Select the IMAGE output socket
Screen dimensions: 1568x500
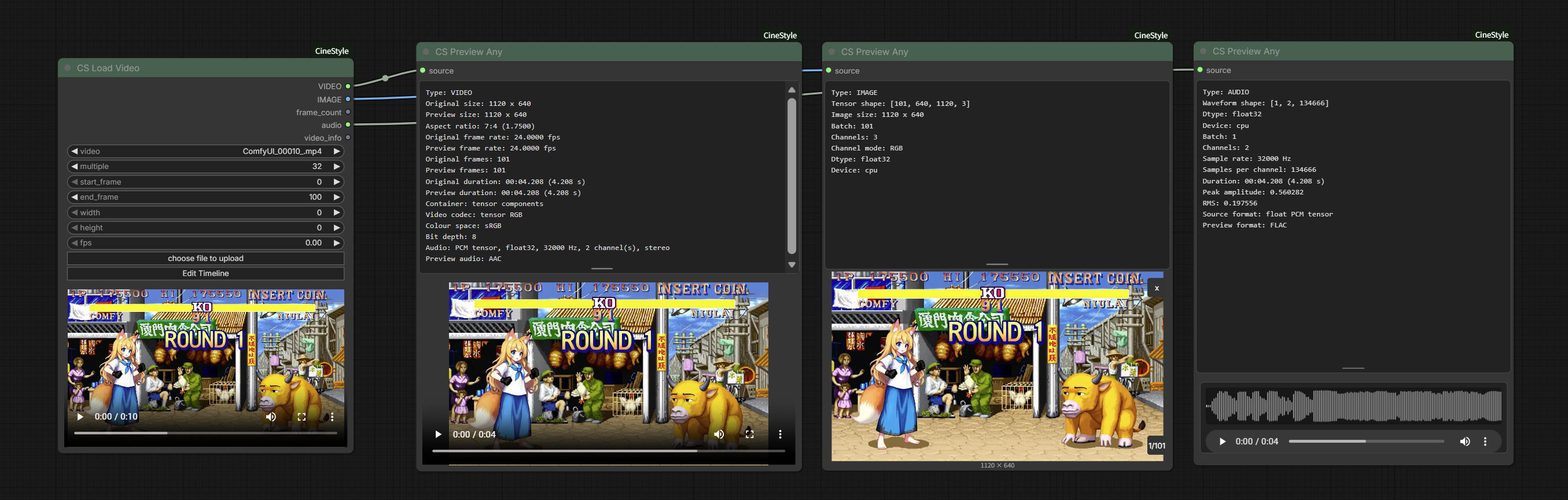[x=348, y=100]
